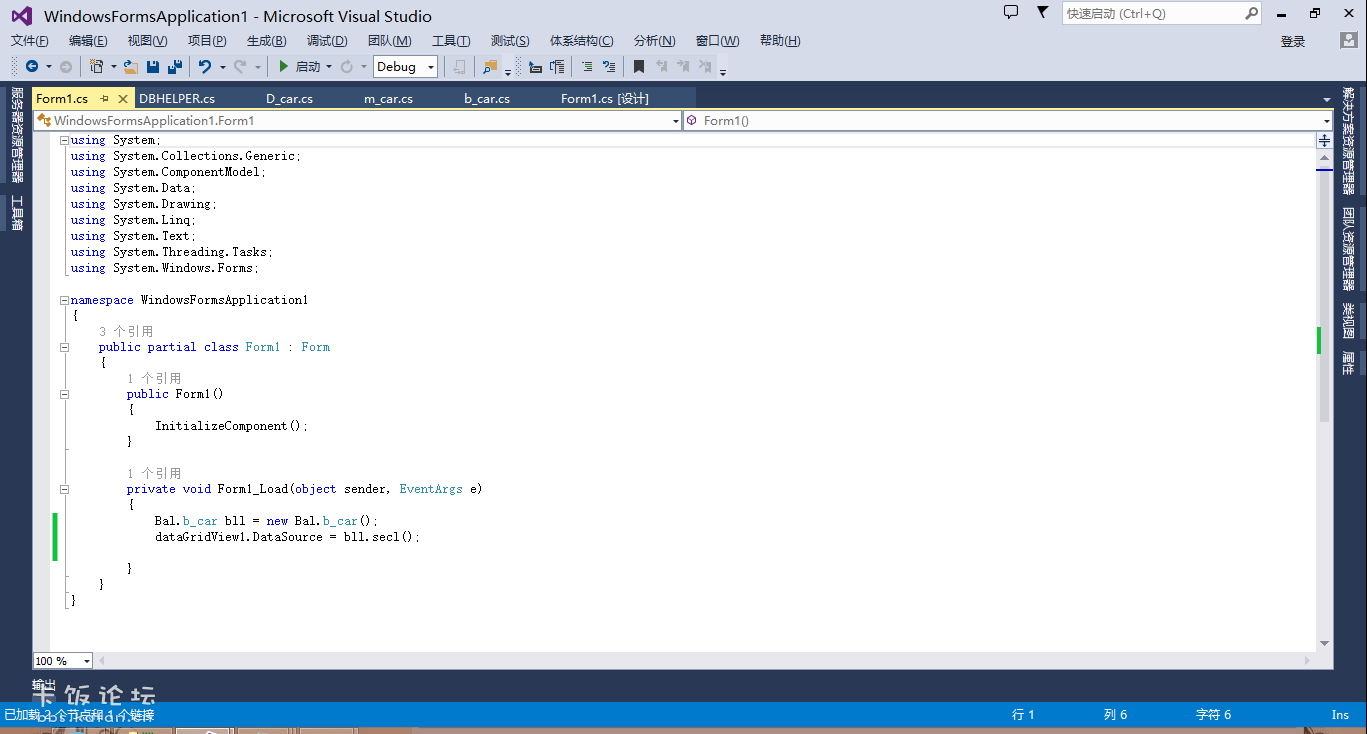This screenshot has width=1367, height=734.
Task: Save the current file with the disk icon
Action: pyautogui.click(x=153, y=67)
